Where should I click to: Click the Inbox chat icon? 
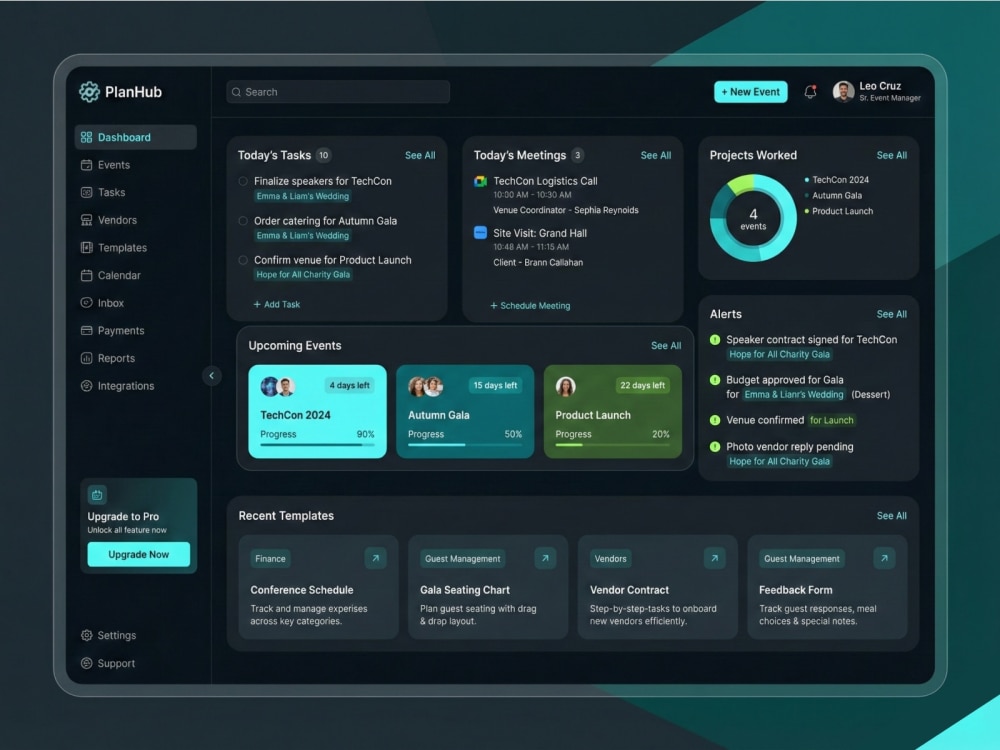86,303
